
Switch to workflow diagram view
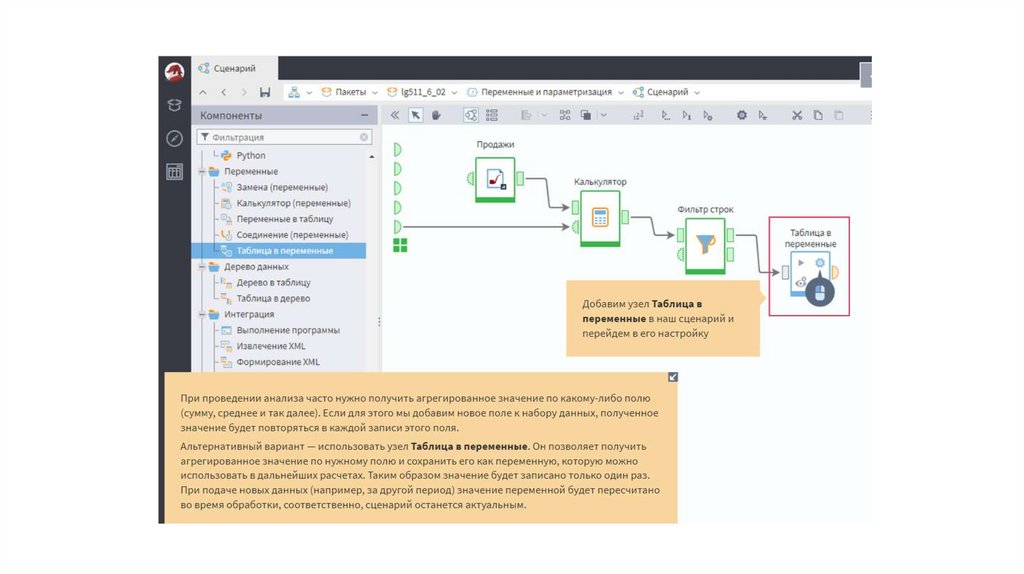pos(471,115)
